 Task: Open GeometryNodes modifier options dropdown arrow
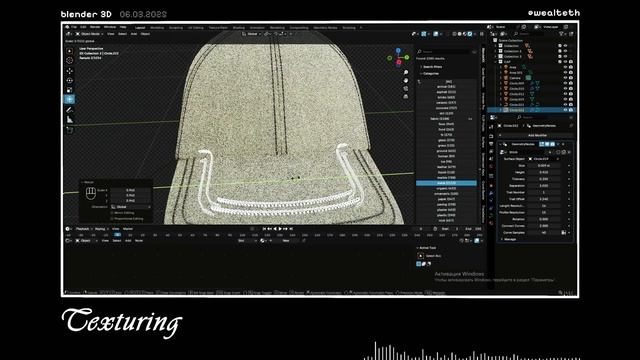(x=558, y=144)
